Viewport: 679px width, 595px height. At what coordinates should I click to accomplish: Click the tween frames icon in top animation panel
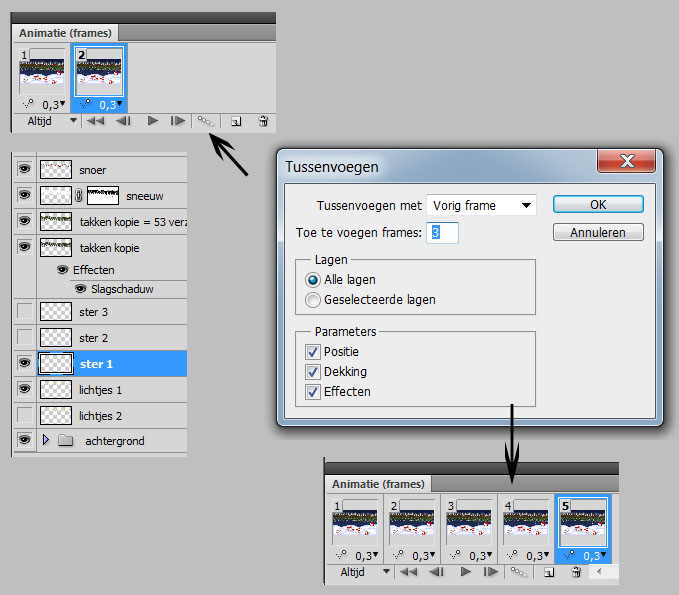[x=206, y=121]
